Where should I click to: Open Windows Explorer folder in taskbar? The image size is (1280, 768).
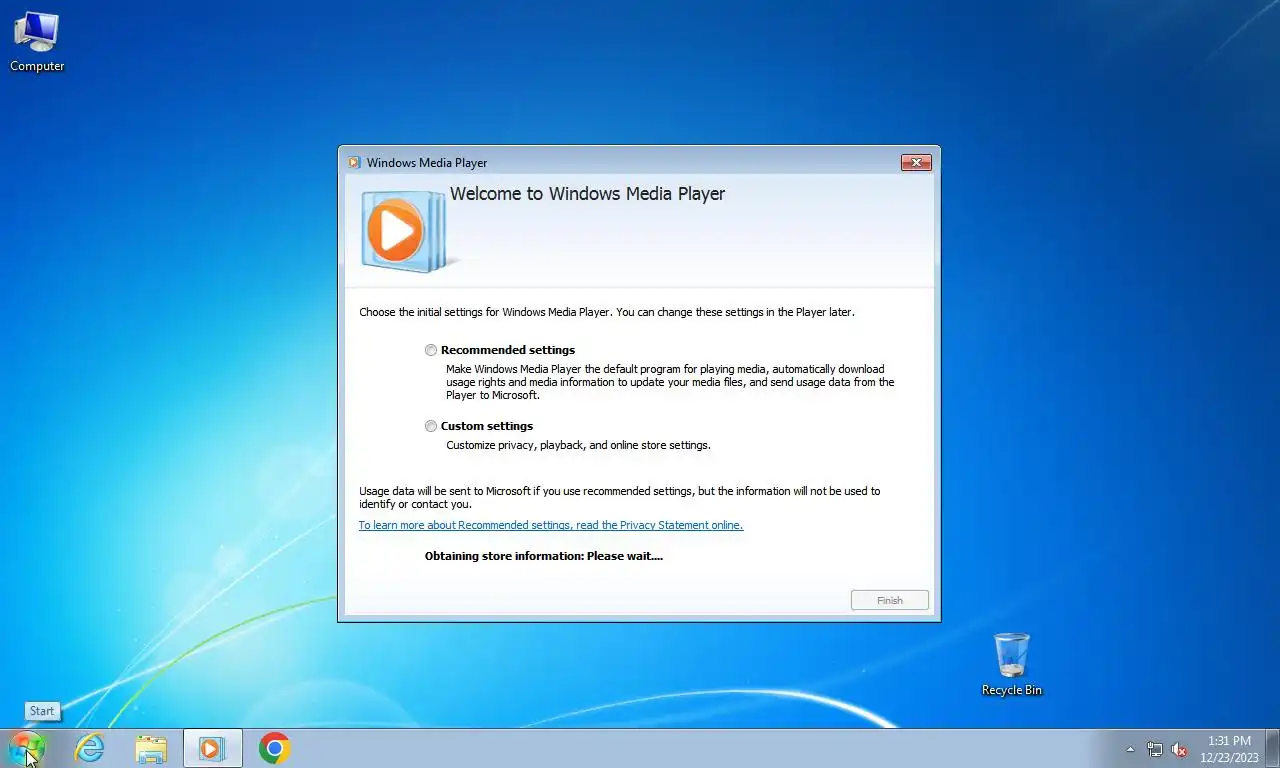[151, 748]
